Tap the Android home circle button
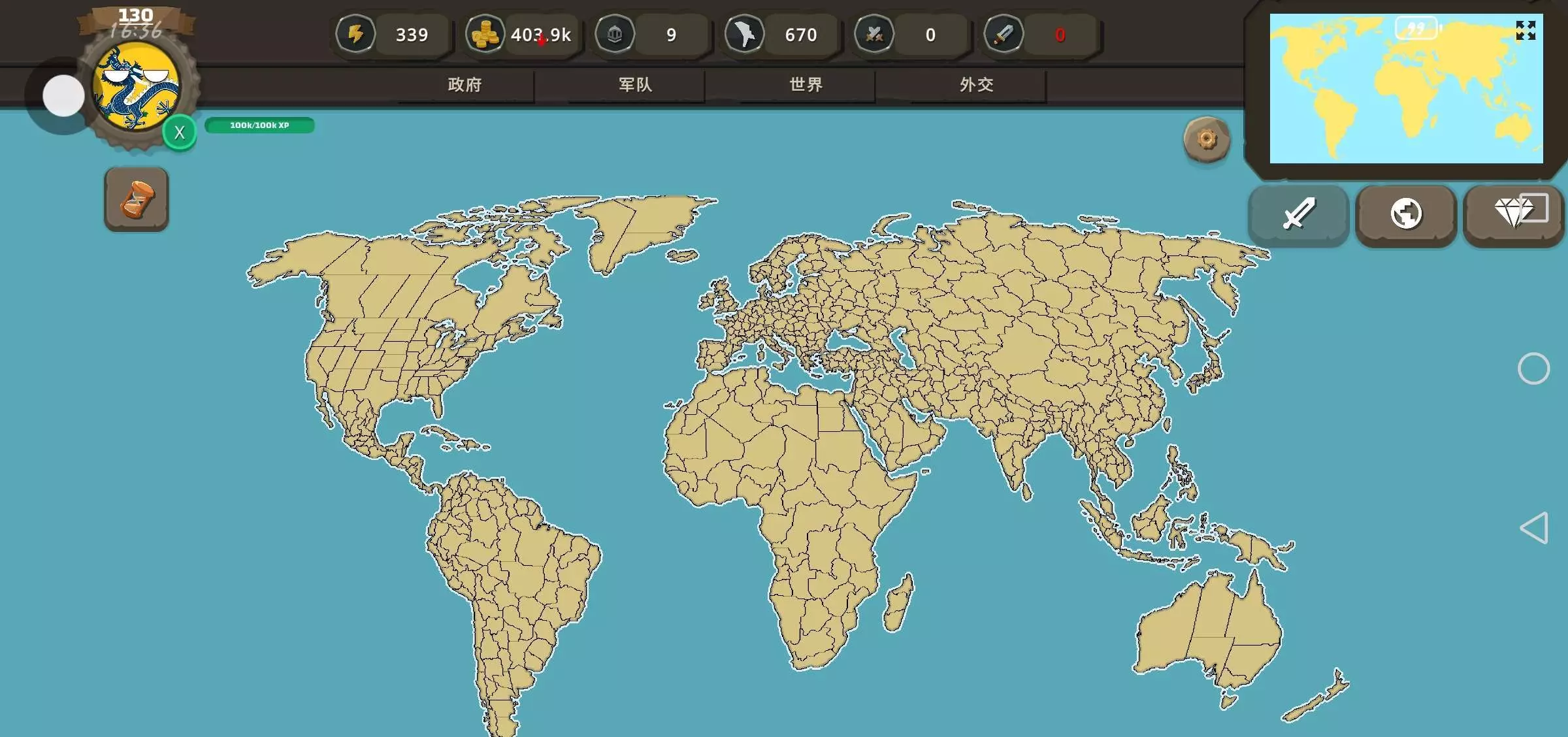The height and width of the screenshot is (737, 1568). (1533, 368)
